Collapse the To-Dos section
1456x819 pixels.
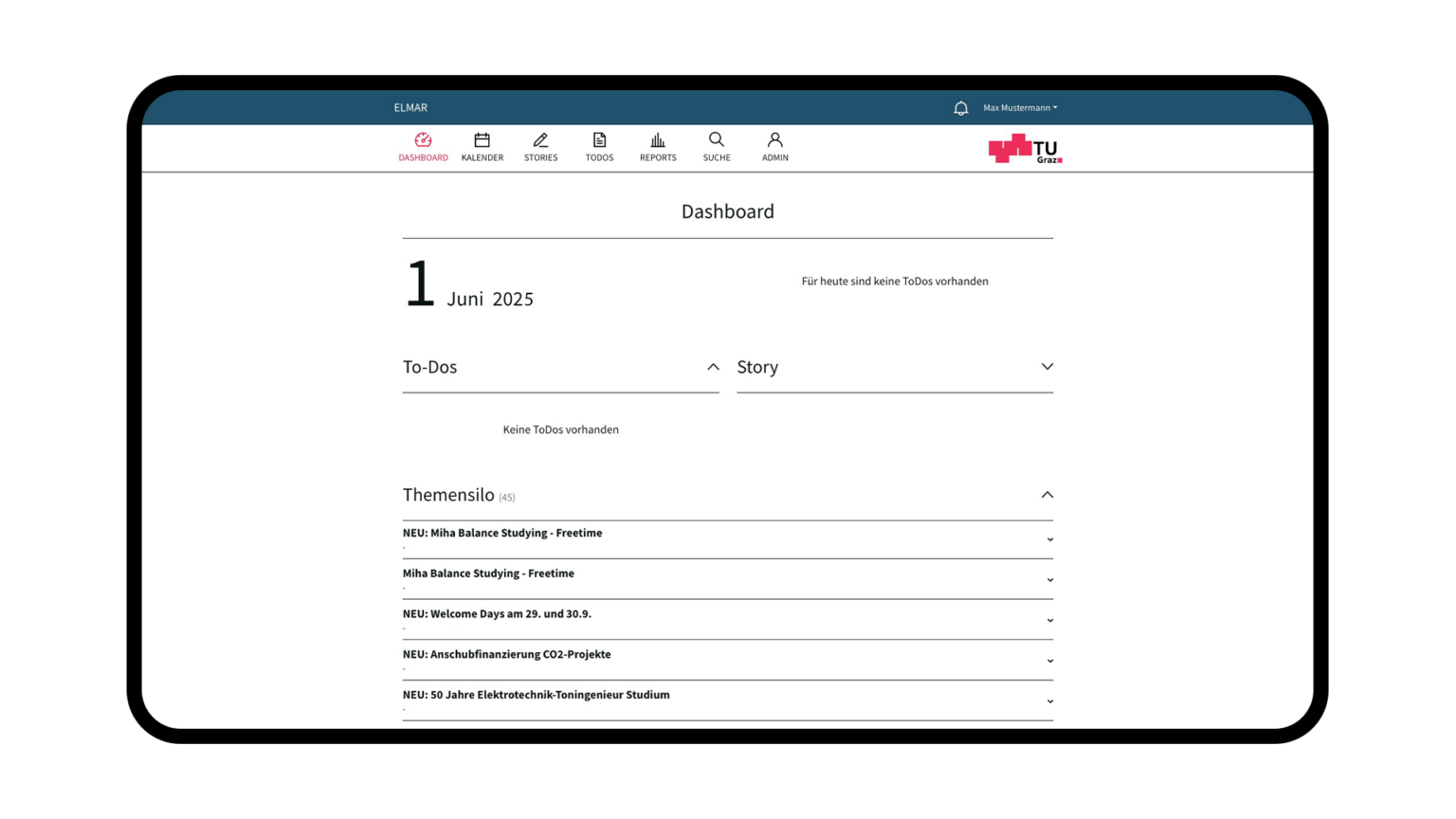point(713,367)
